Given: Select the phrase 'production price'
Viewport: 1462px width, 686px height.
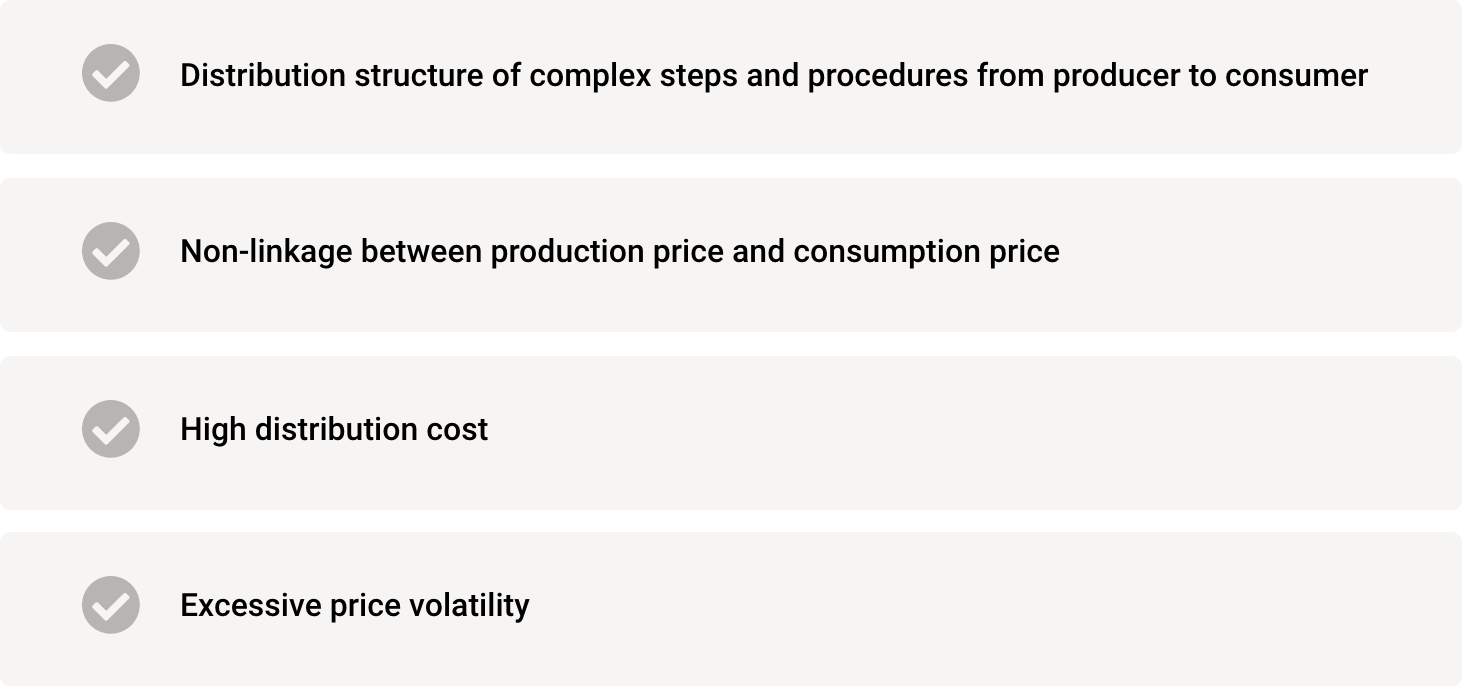Looking at the screenshot, I should coord(607,252).
